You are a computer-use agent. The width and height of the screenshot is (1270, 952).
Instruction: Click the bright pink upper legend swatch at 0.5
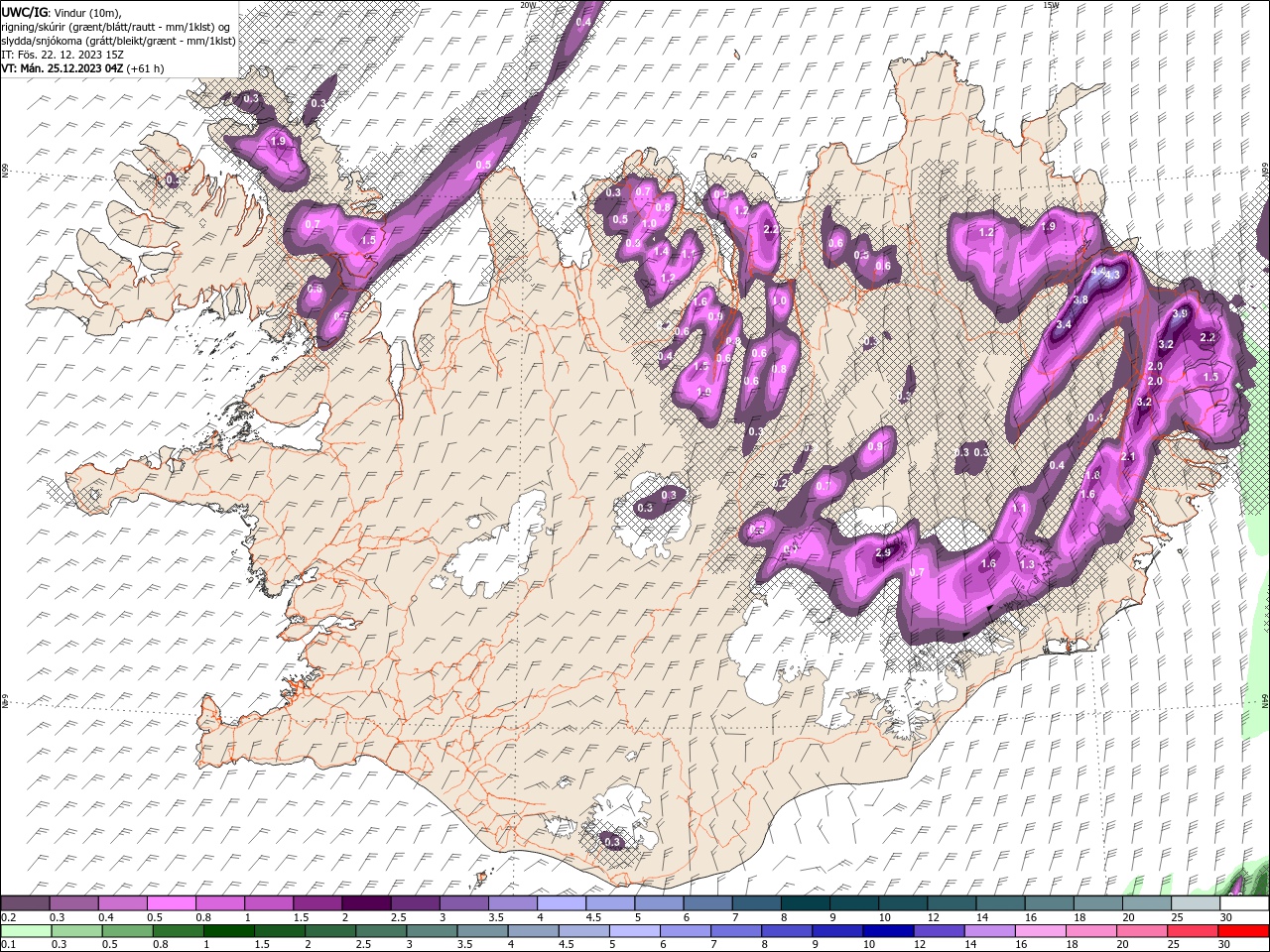[173, 903]
